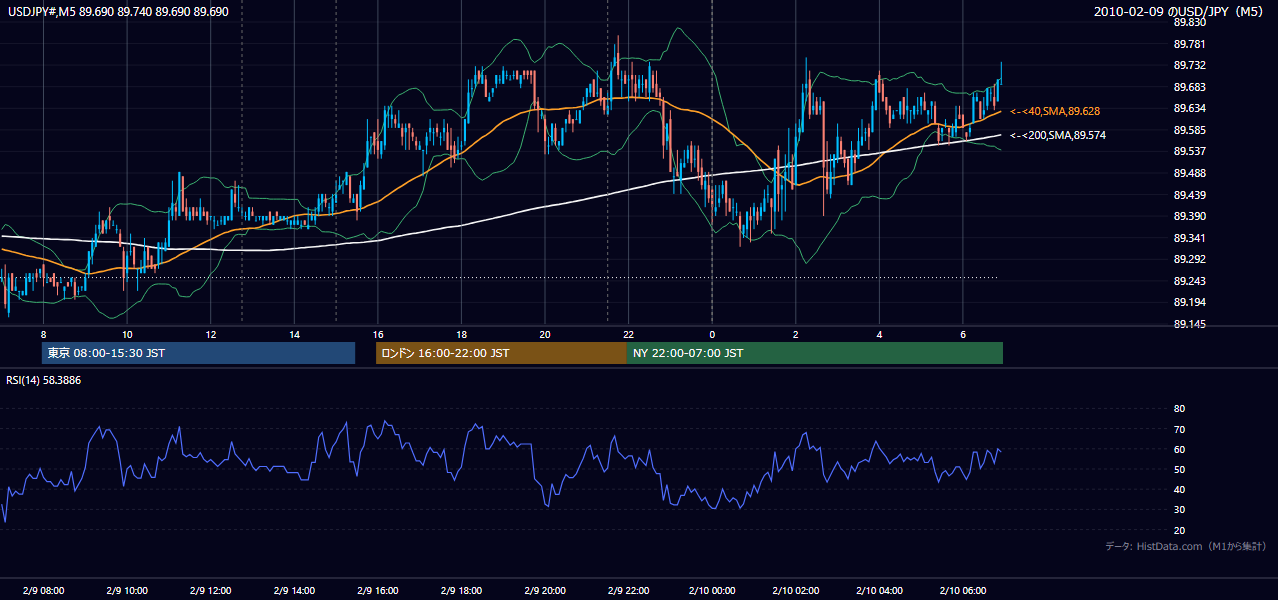Click price axis label 89.243

click(1190, 281)
